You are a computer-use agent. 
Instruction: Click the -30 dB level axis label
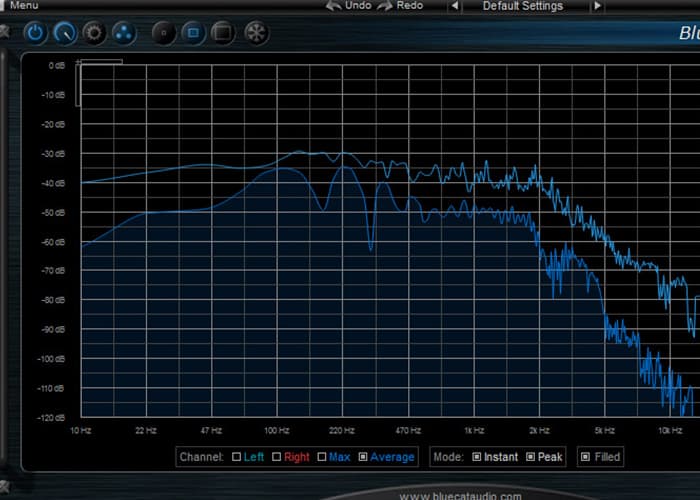coord(53,154)
